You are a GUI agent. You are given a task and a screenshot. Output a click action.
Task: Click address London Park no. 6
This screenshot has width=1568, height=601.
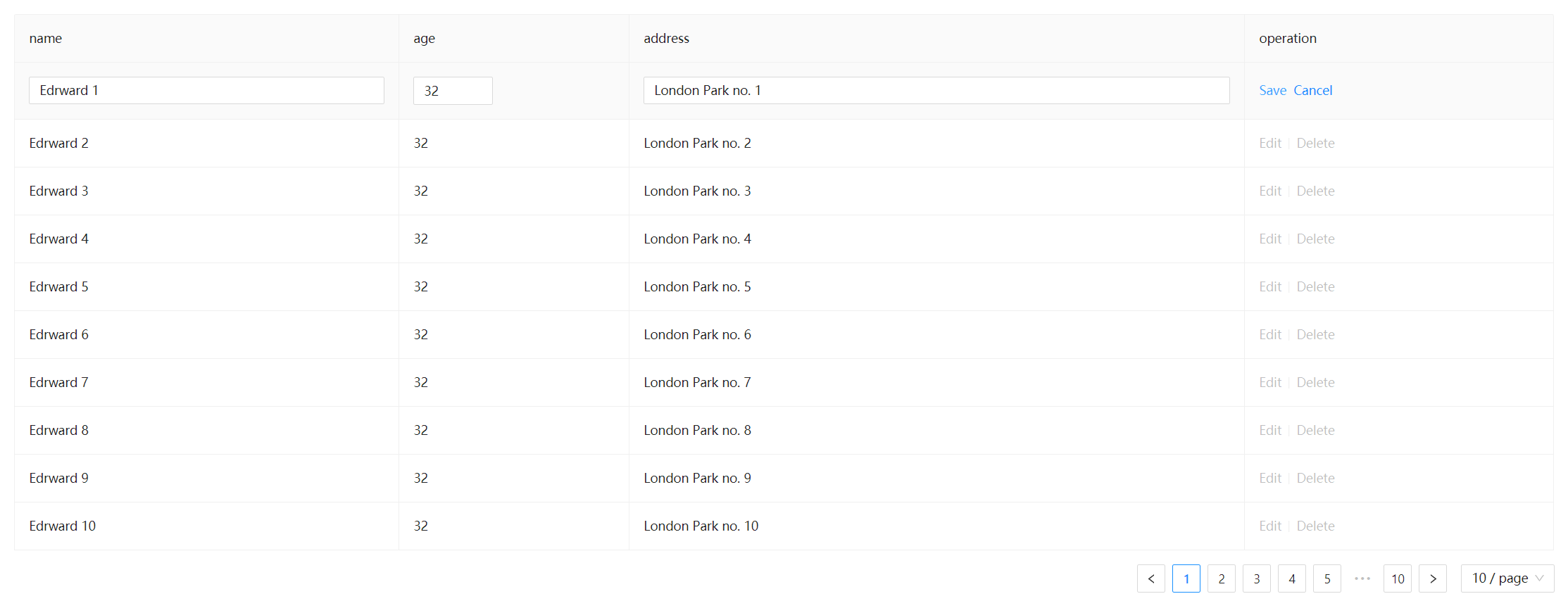(697, 335)
